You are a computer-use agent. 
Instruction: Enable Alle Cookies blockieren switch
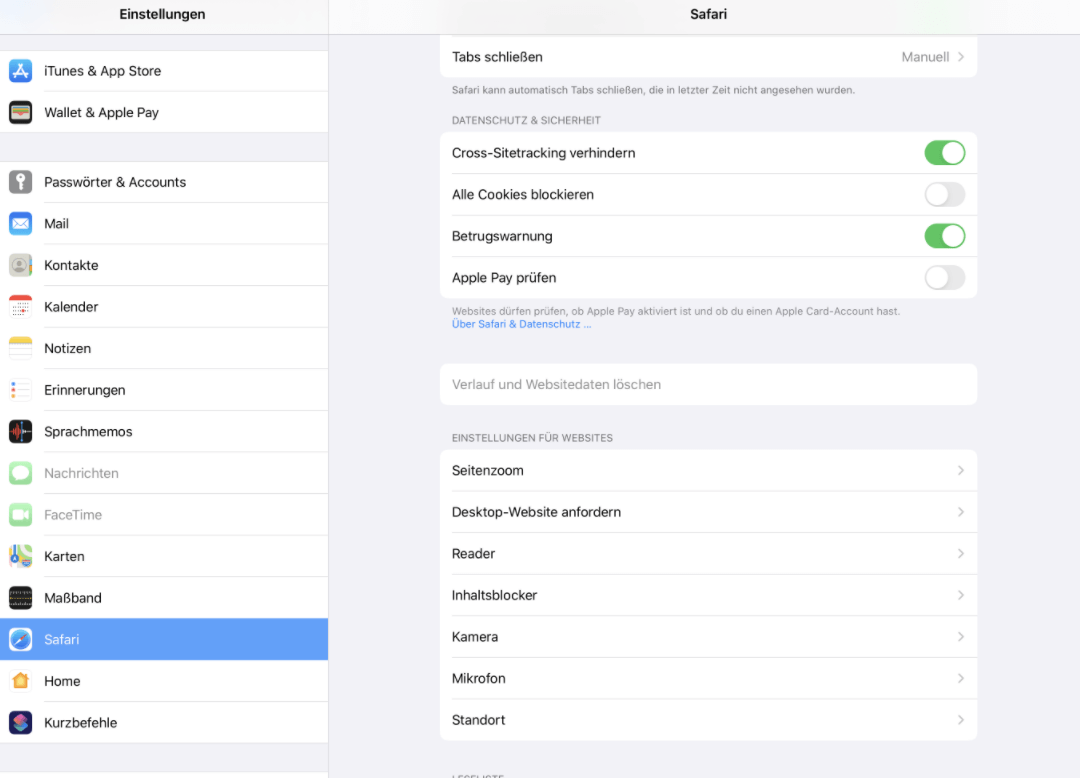(x=944, y=195)
